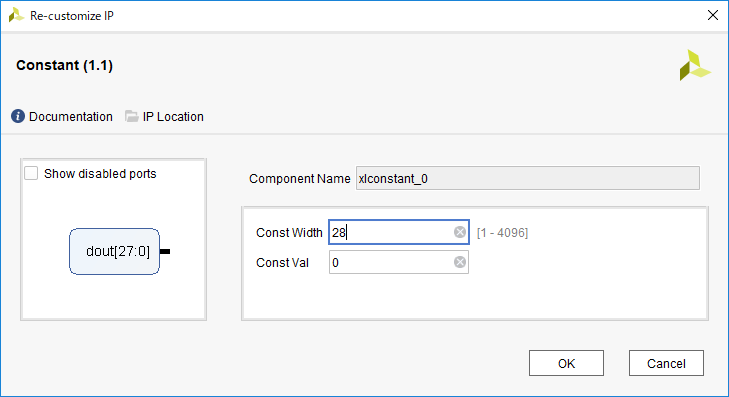Clear the Const Val field with its X icon
Viewport: 729px width, 397px height.
(x=460, y=262)
